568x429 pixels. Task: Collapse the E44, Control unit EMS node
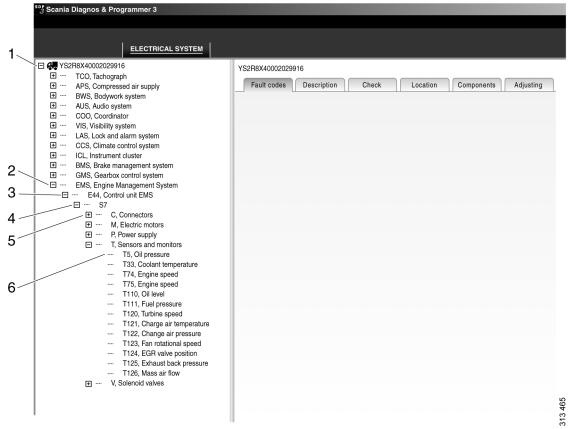click(65, 195)
